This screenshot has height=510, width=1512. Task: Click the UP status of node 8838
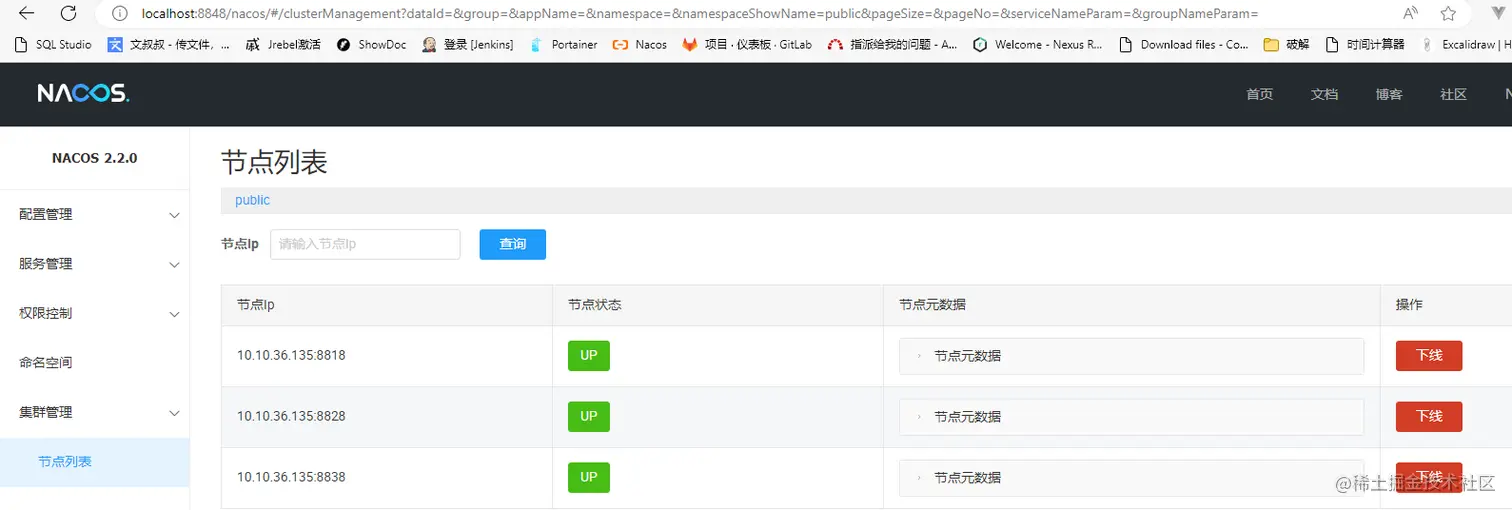tap(589, 478)
